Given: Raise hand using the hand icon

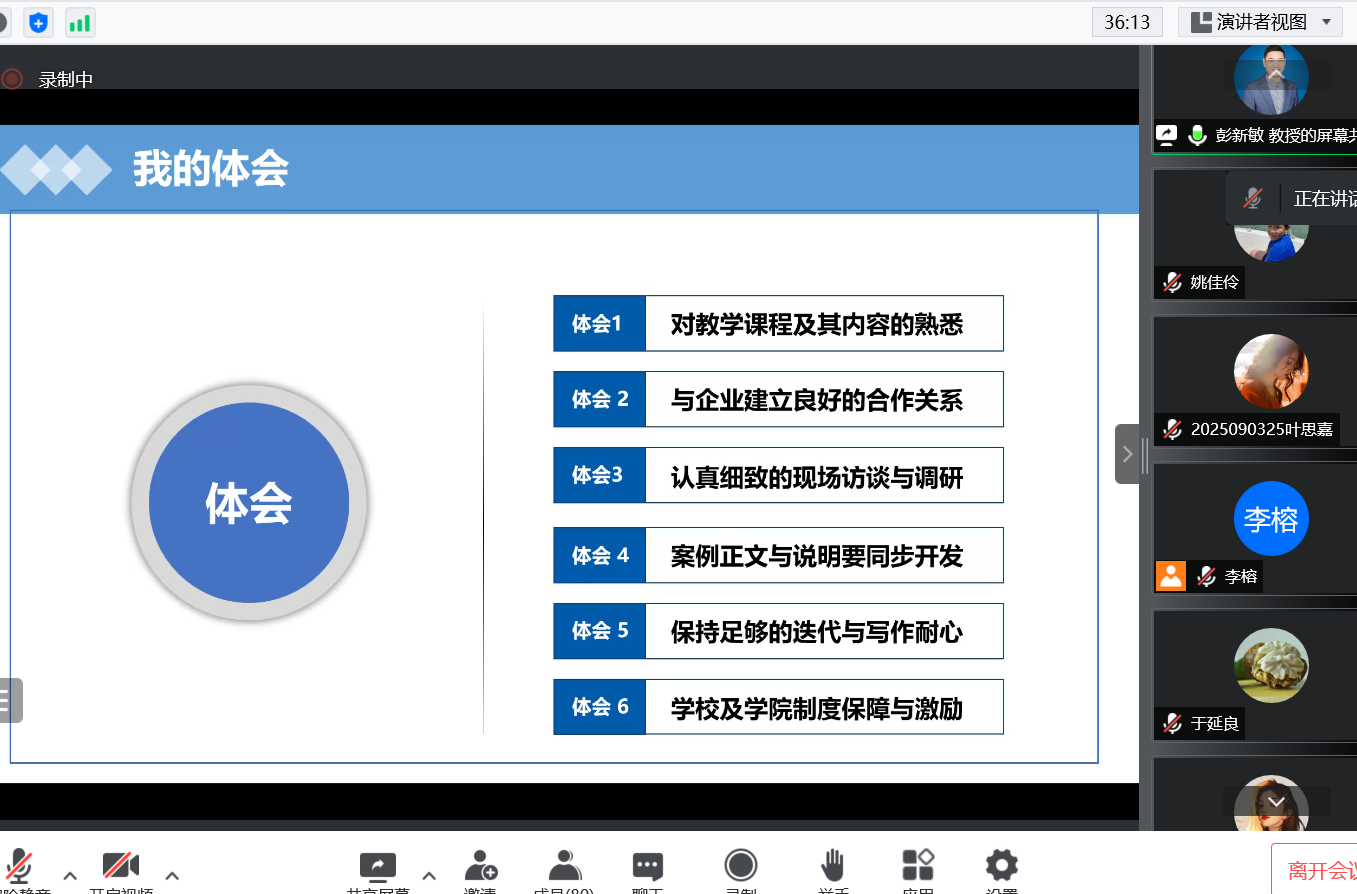Looking at the screenshot, I should tap(832, 867).
